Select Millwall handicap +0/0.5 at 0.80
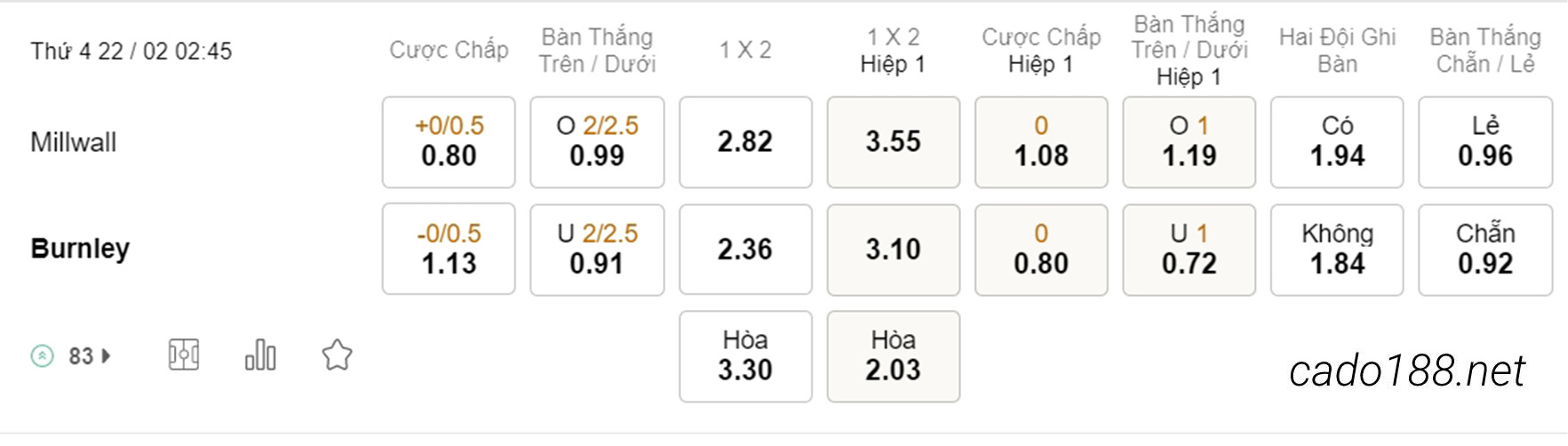Image resolution: width=1568 pixels, height=446 pixels. (449, 142)
